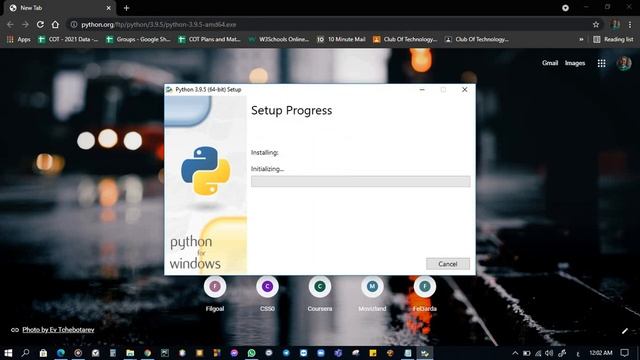The width and height of the screenshot is (640, 360).
Task: Open volume control in system tray
Action: tap(549, 353)
